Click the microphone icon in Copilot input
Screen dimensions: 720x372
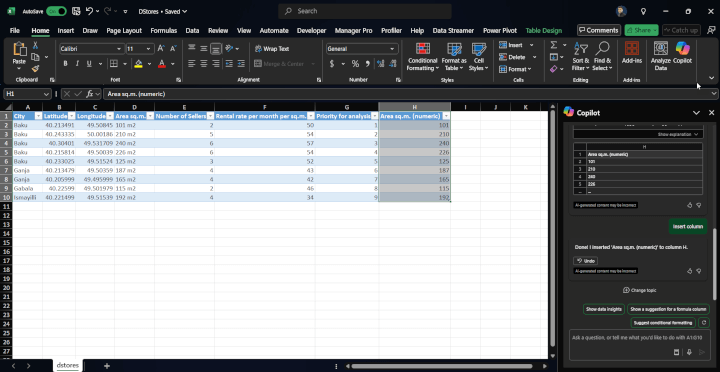(689, 352)
